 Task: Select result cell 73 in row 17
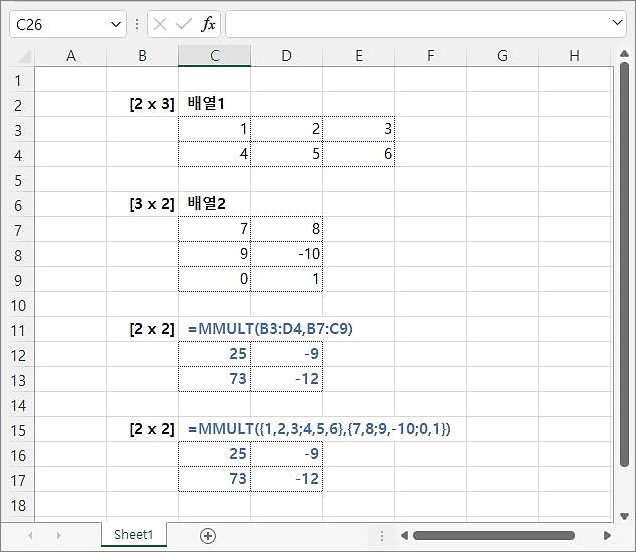tap(215, 479)
